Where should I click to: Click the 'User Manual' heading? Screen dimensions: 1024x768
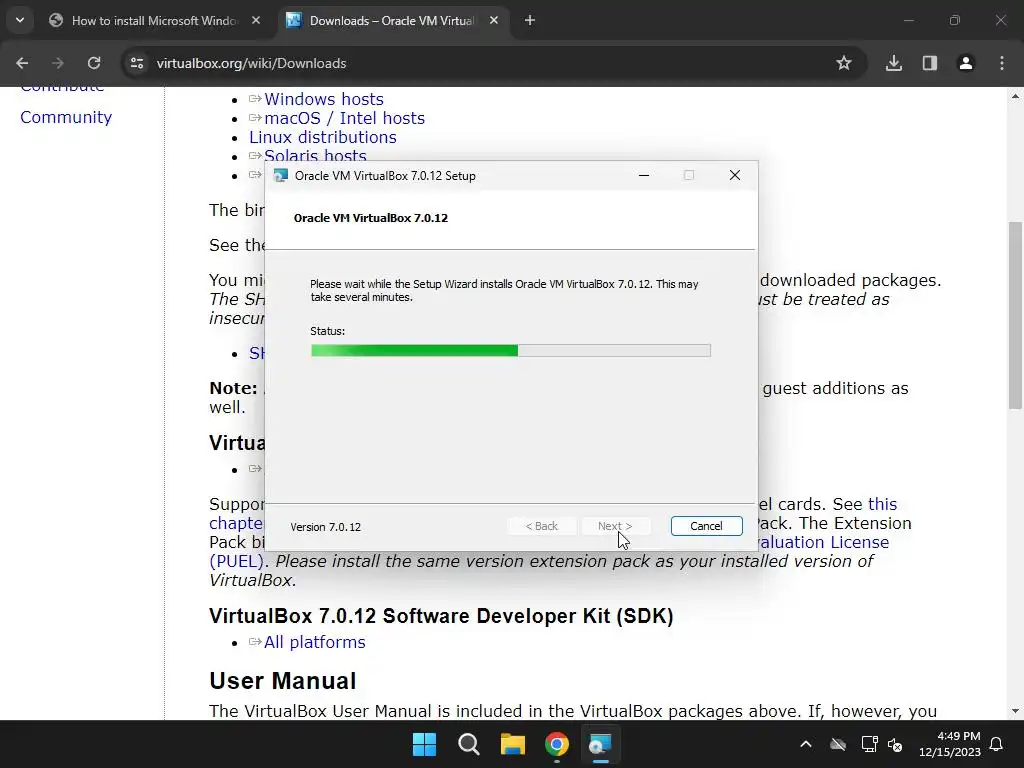click(283, 680)
